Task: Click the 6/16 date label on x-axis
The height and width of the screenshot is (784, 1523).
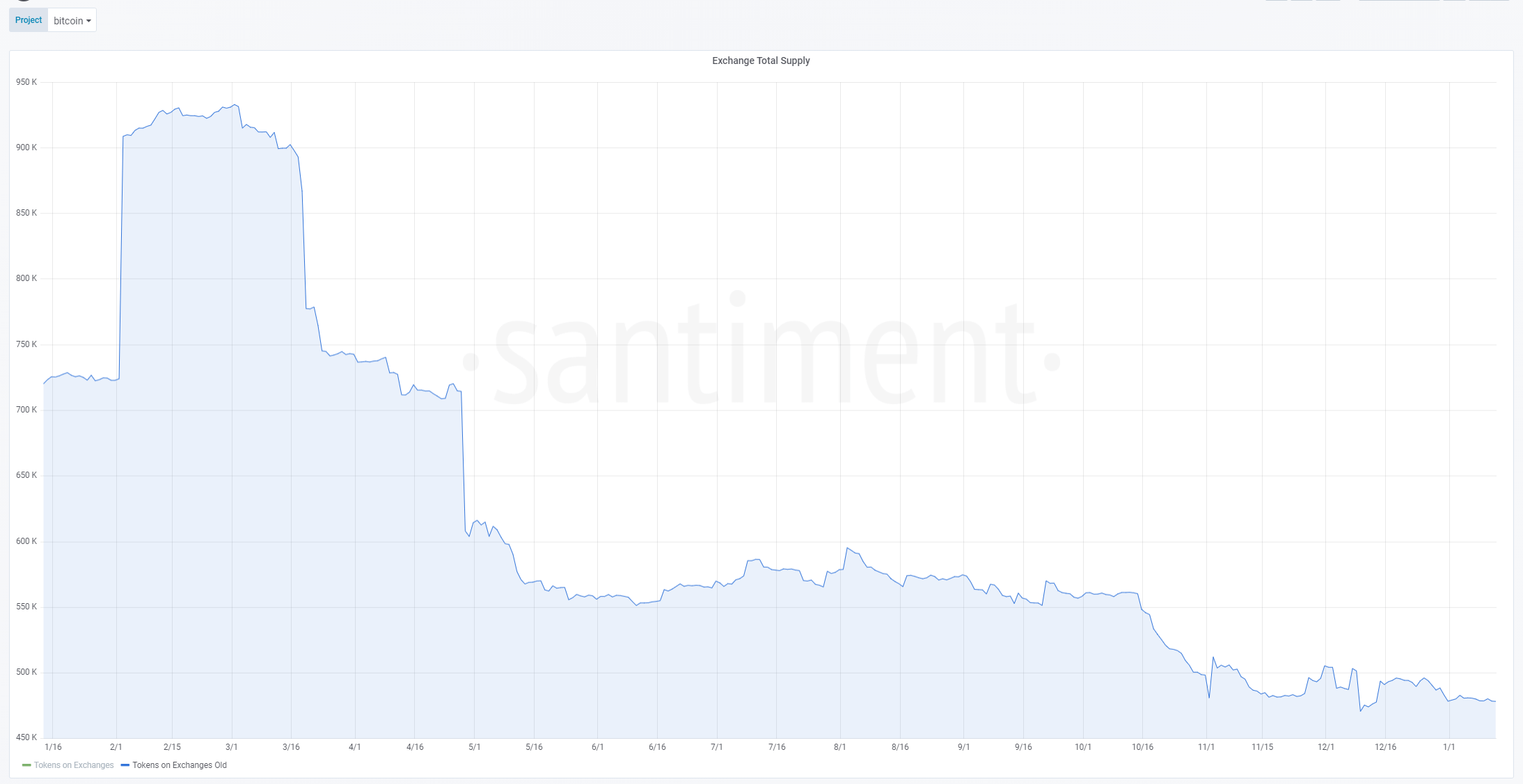Action: tap(657, 747)
